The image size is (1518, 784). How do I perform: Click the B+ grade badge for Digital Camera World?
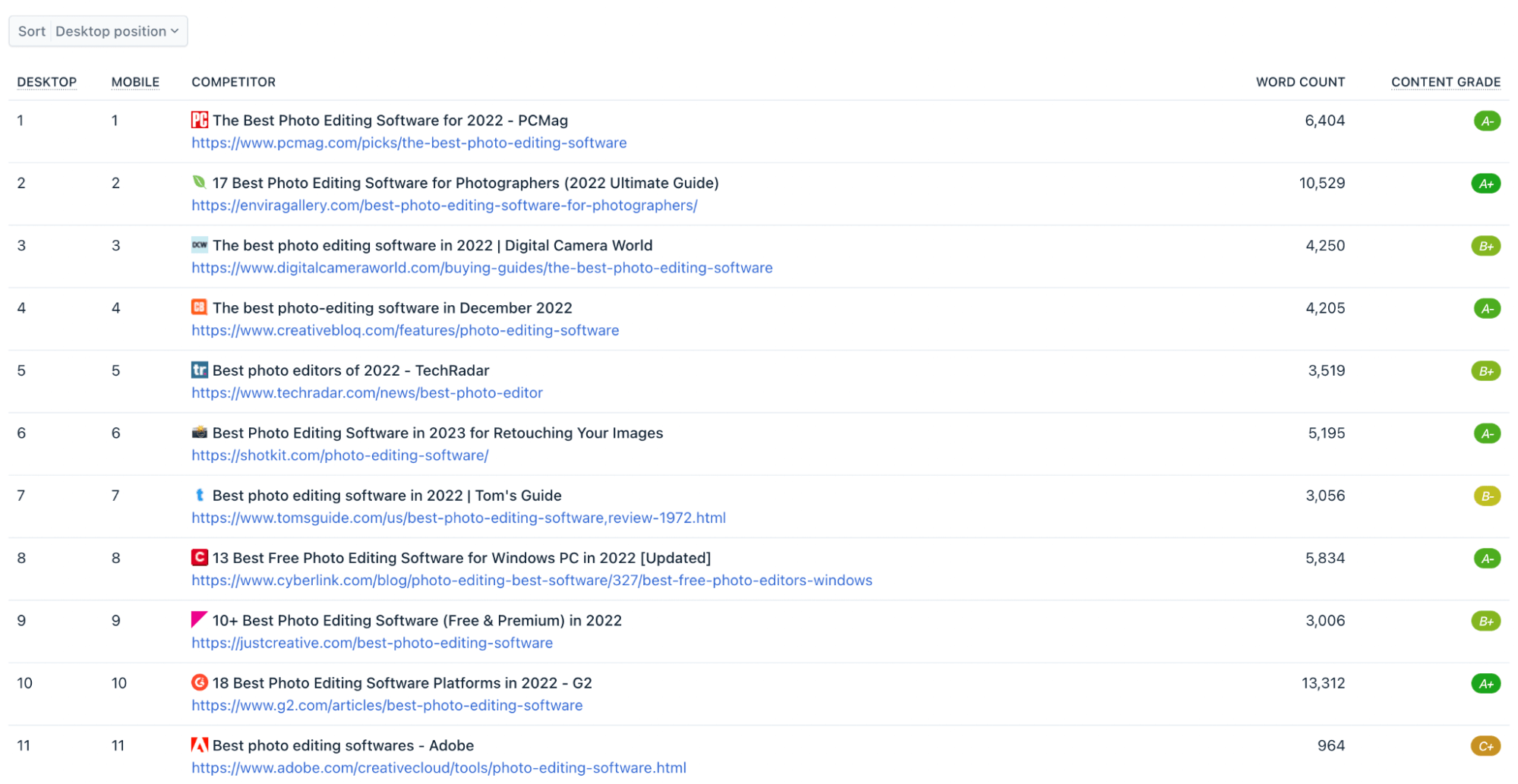click(x=1486, y=246)
